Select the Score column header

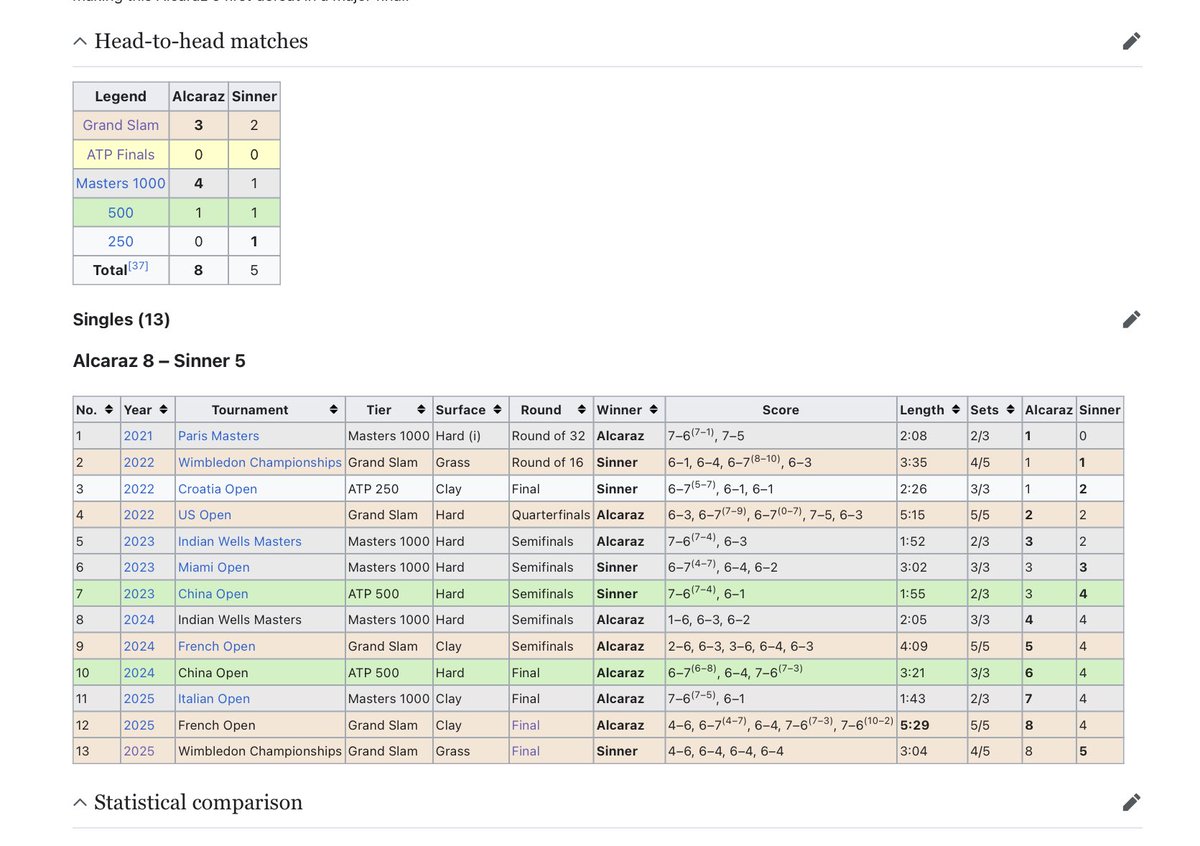[781, 410]
